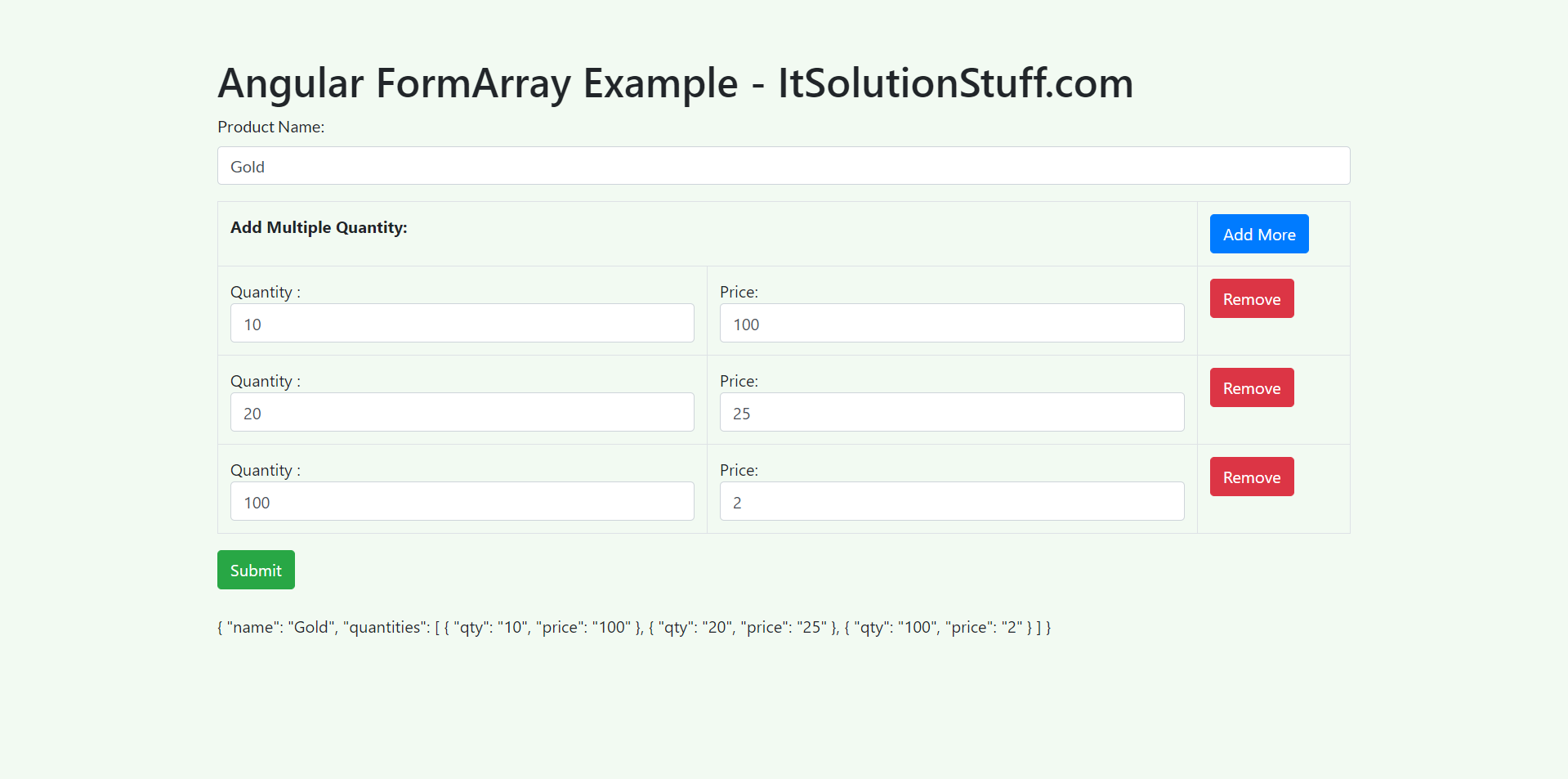Click the Price field with value 100
The width and height of the screenshot is (1568, 779).
pos(950,323)
